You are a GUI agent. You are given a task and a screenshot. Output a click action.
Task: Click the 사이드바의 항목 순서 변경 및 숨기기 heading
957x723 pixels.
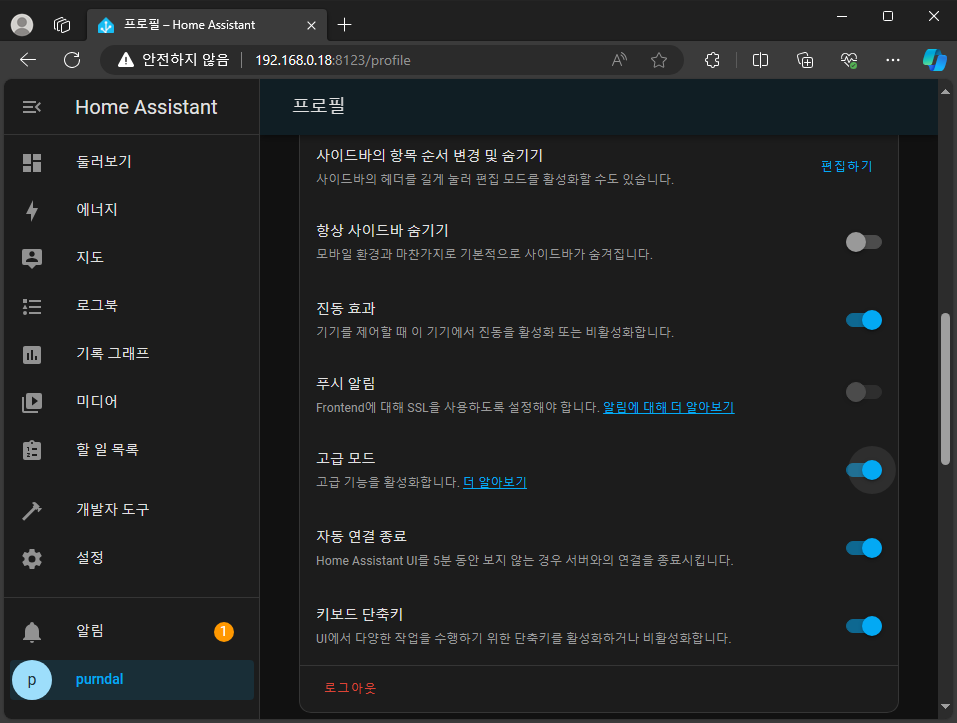430,156
